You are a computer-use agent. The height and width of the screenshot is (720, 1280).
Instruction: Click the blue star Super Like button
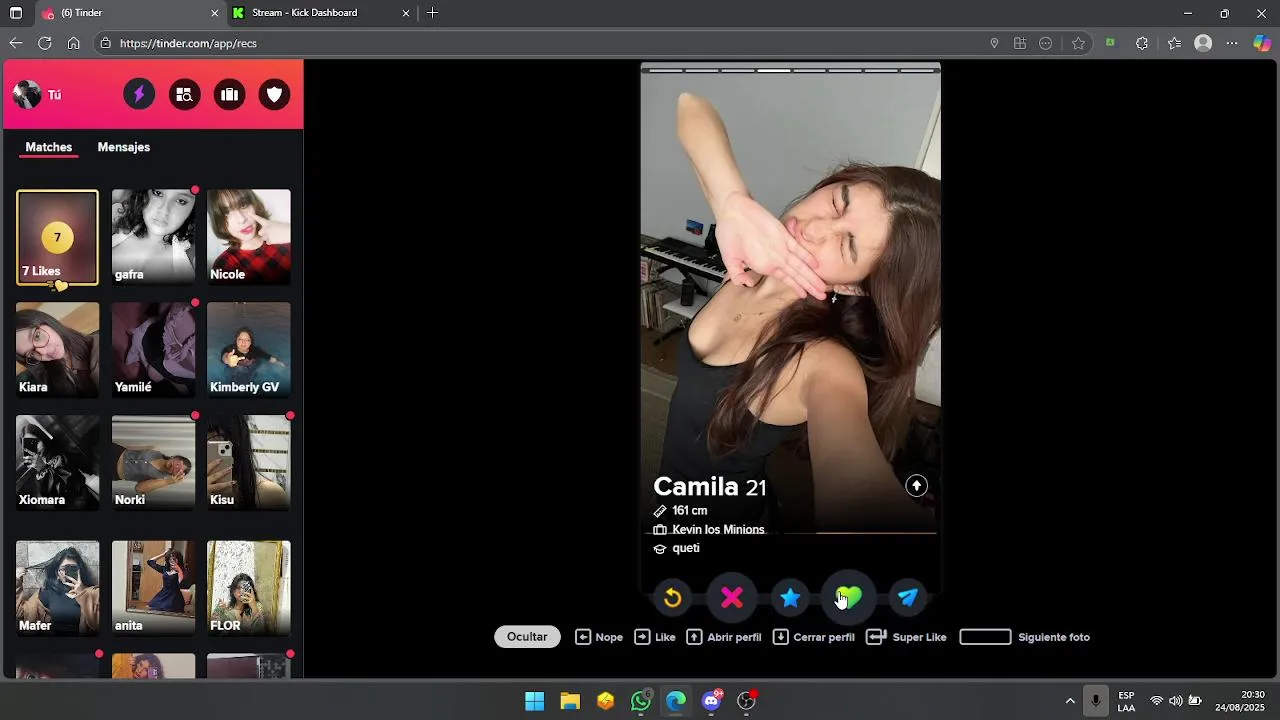click(x=790, y=598)
